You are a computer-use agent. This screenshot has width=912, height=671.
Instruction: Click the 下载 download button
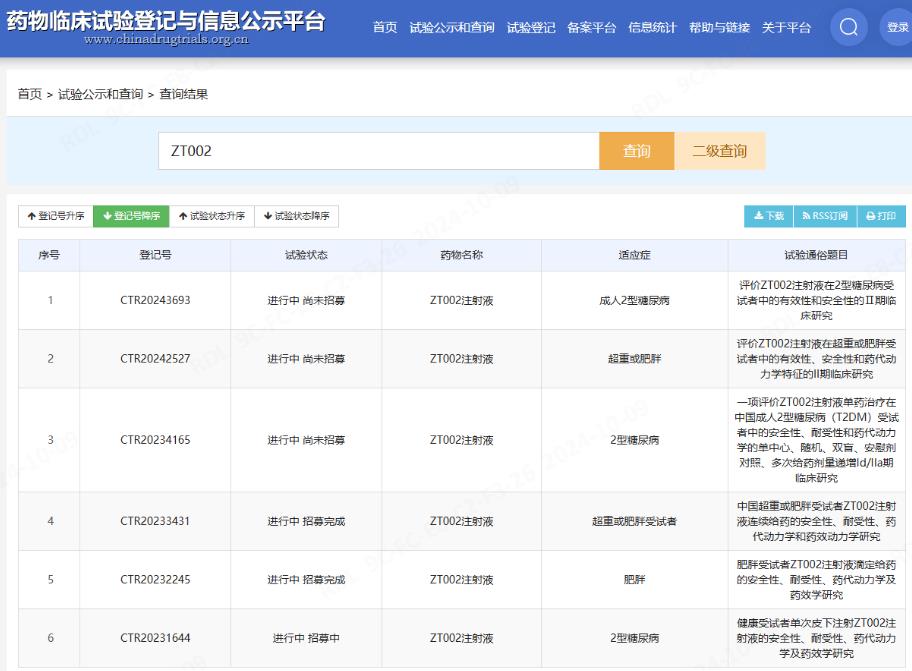(768, 216)
